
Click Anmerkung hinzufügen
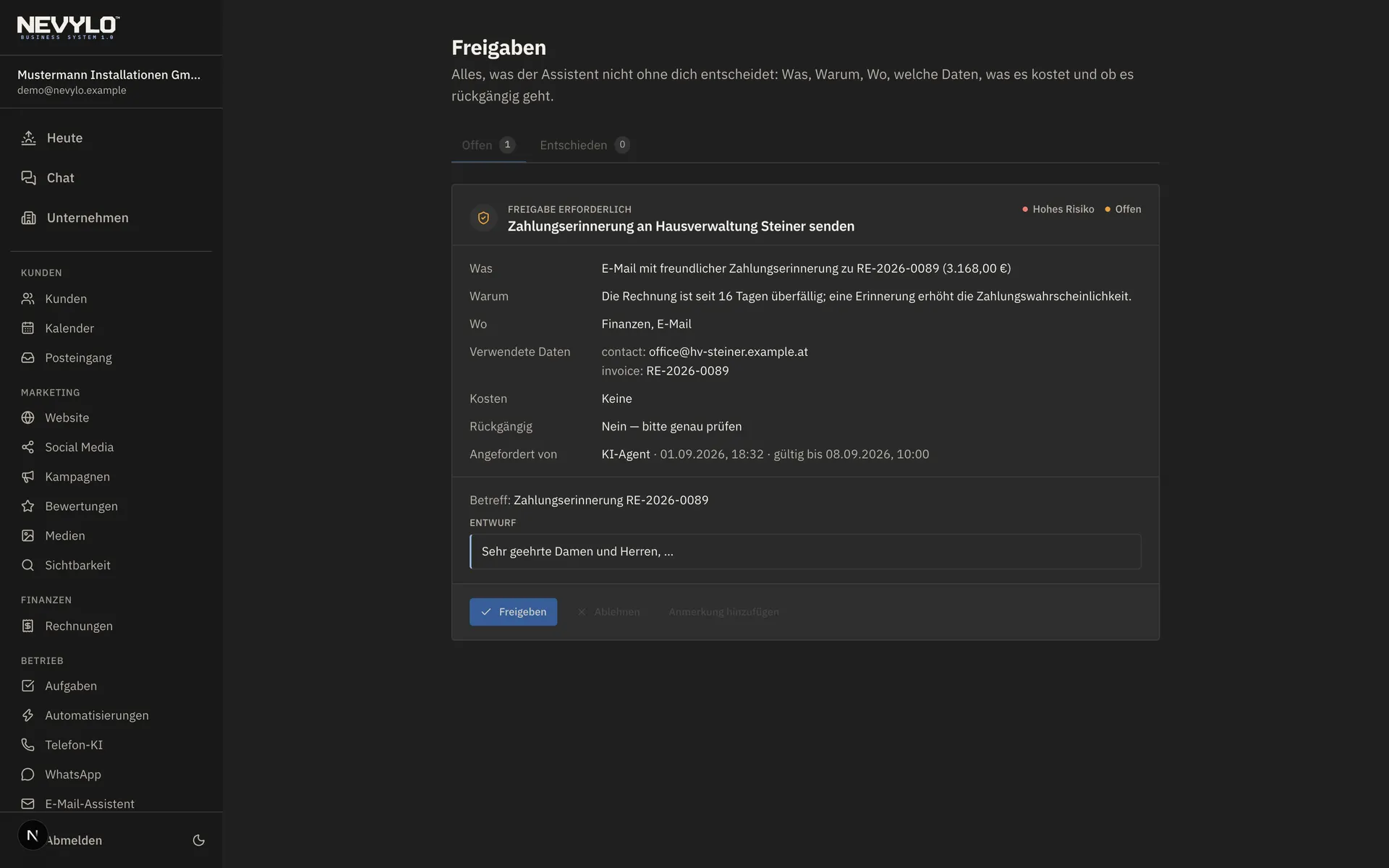723,612
